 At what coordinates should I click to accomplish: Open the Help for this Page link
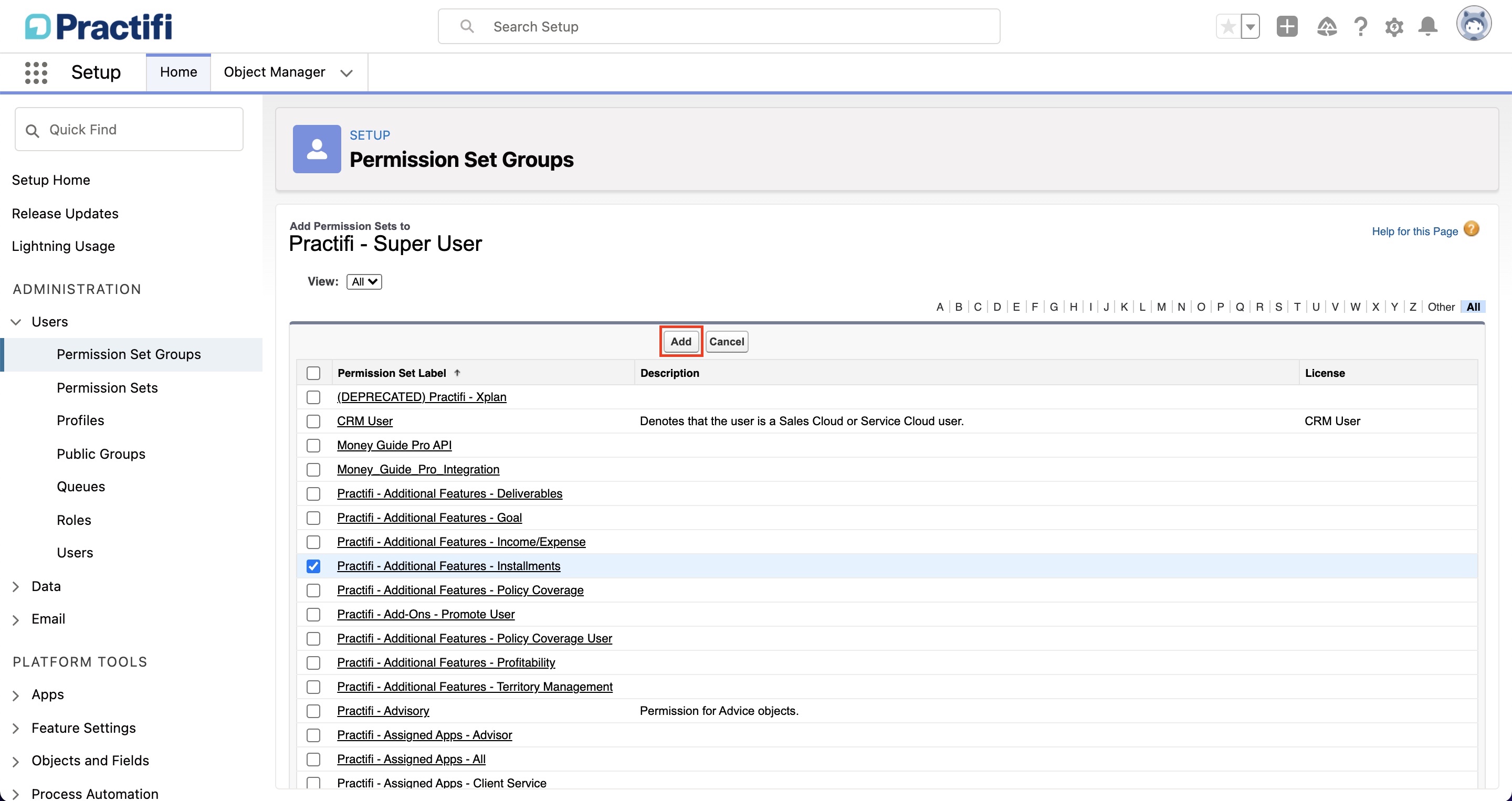tap(1414, 232)
